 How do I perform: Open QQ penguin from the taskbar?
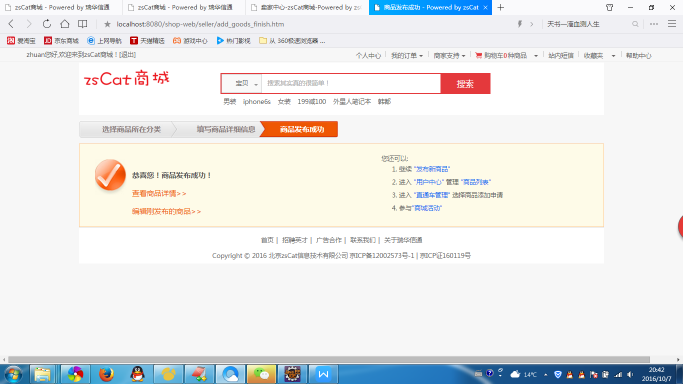pyautogui.click(x=137, y=374)
